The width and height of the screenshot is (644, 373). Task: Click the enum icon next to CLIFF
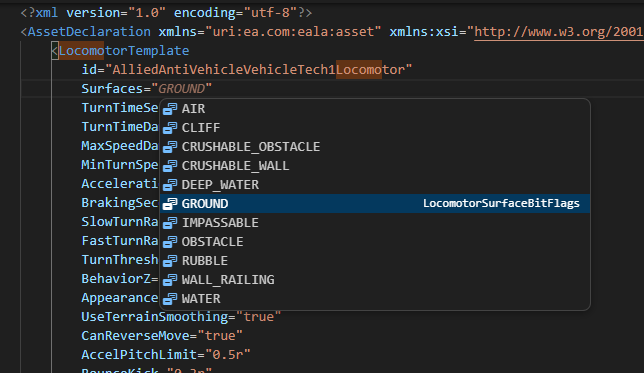pyautogui.click(x=170, y=128)
